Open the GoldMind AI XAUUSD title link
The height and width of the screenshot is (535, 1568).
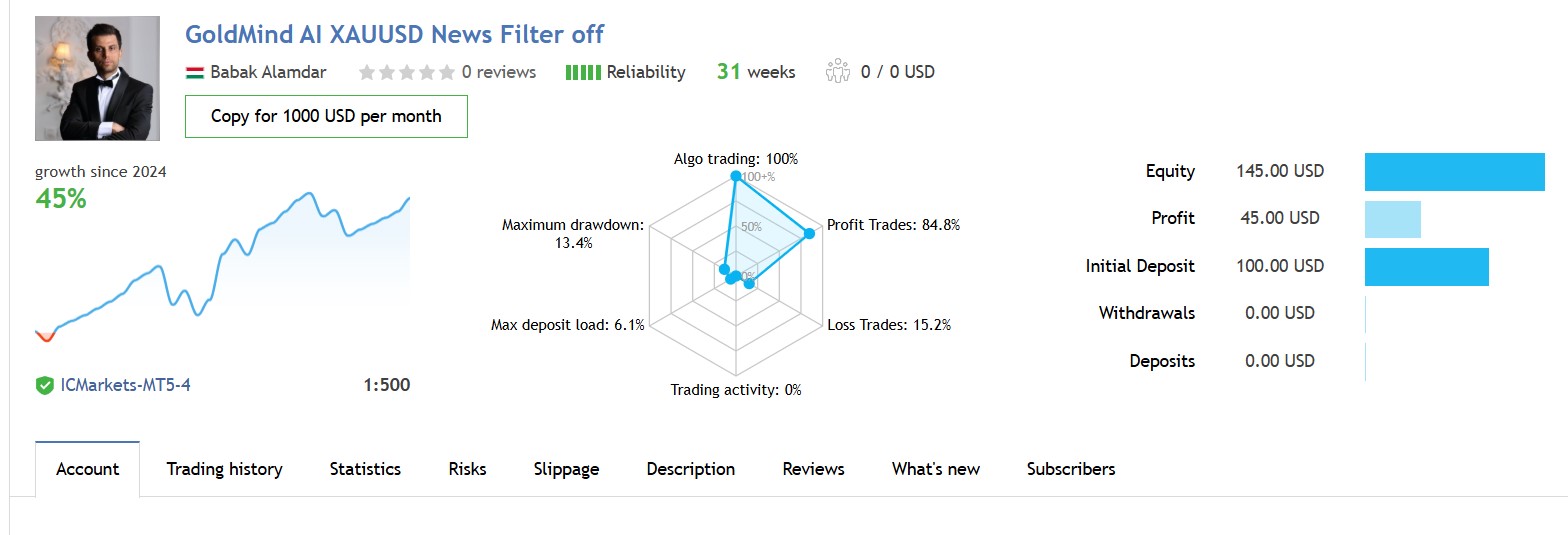click(394, 34)
